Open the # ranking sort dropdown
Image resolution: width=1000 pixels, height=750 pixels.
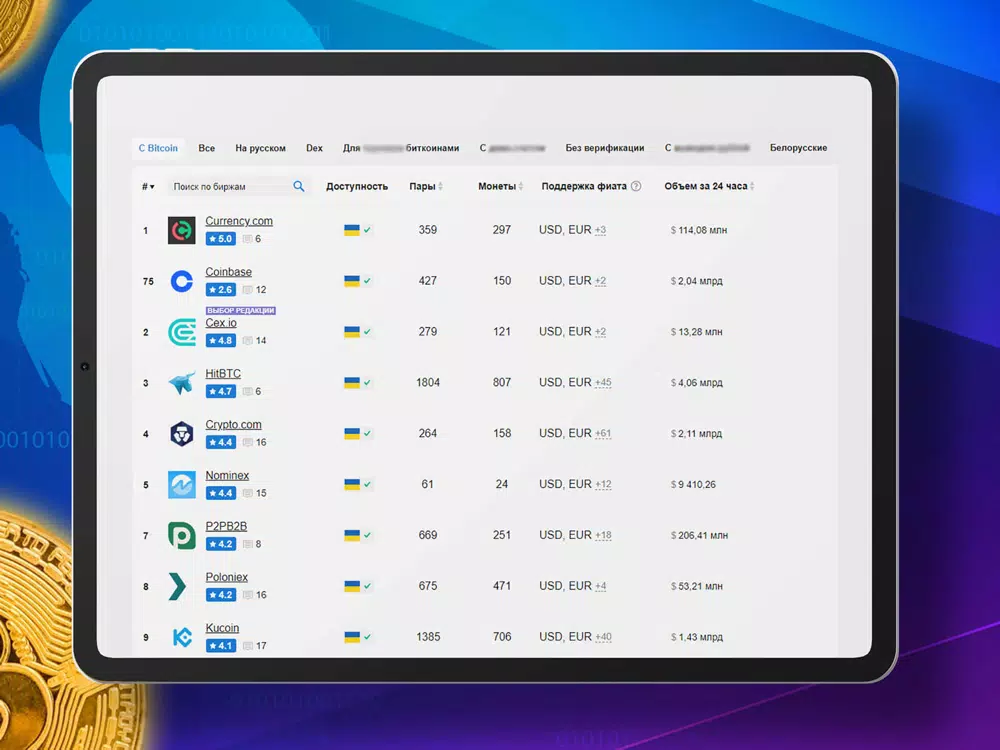coord(148,186)
